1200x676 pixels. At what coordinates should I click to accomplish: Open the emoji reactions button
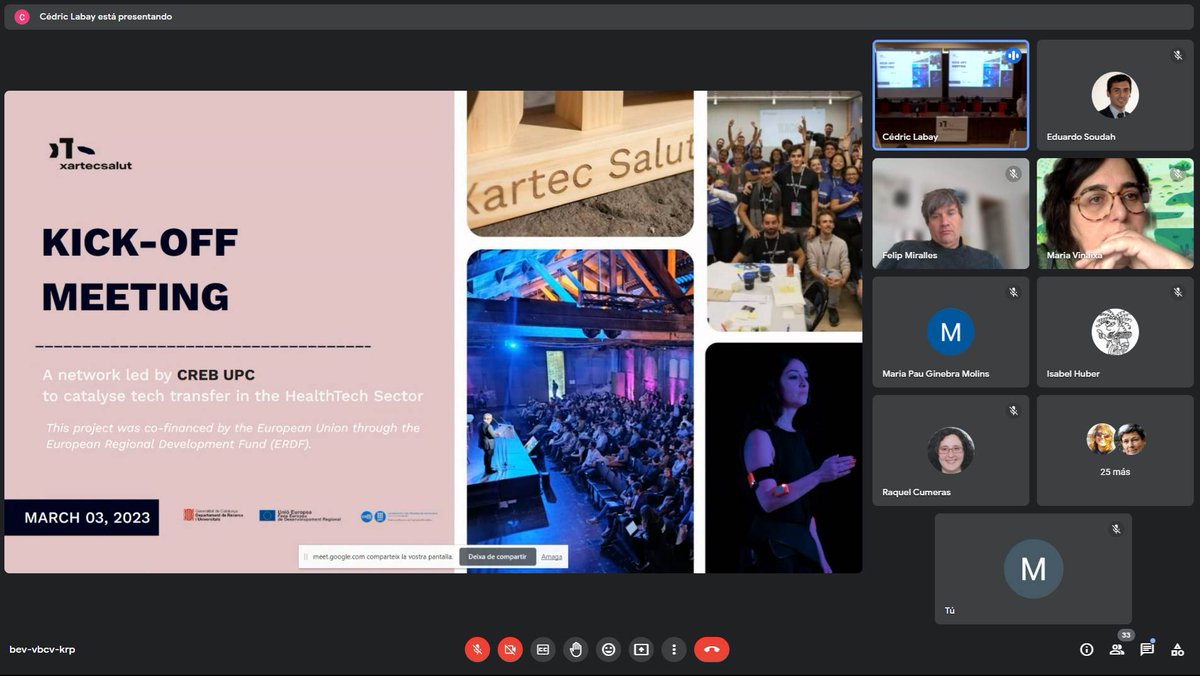(x=609, y=649)
